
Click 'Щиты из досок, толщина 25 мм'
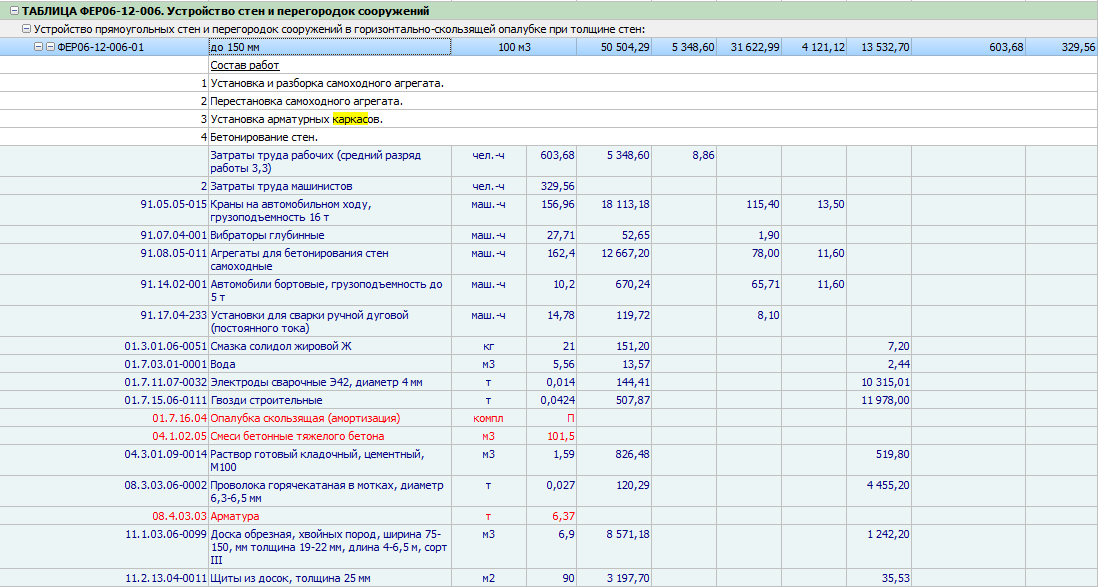[290, 578]
